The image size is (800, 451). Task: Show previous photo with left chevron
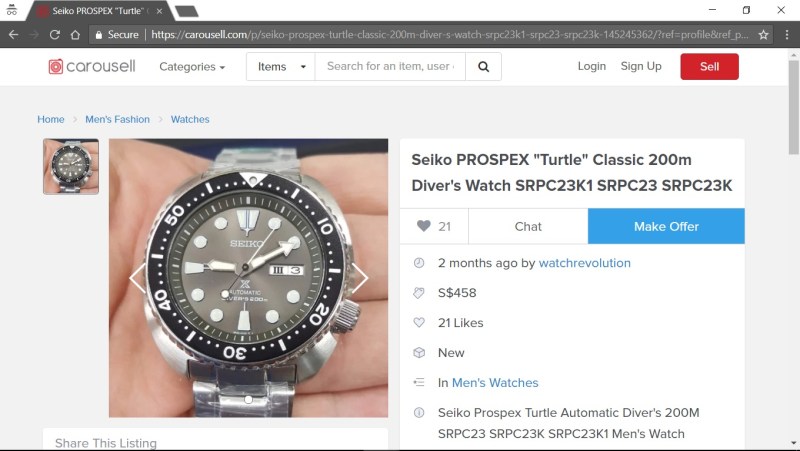(137, 278)
